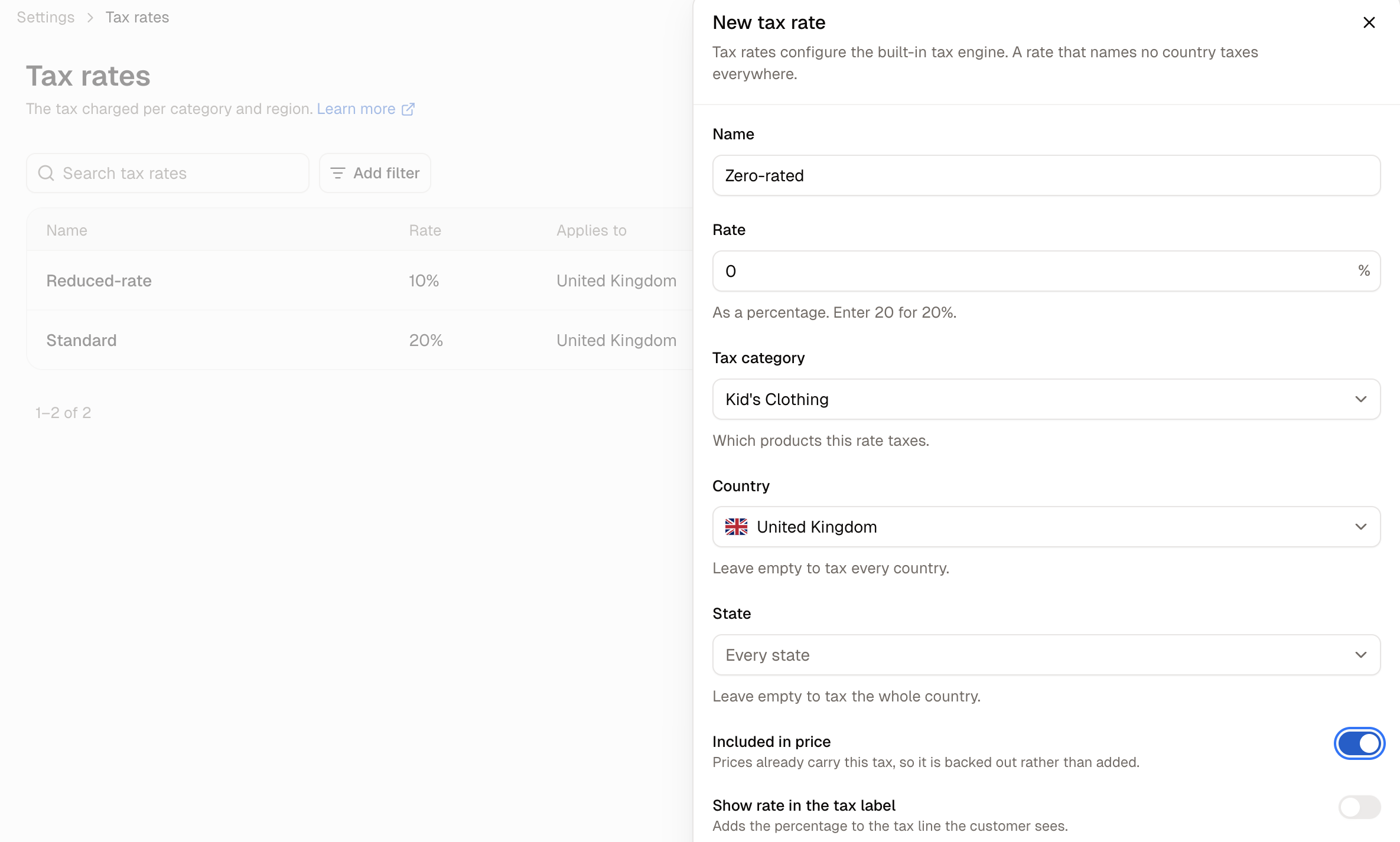Click the Search tax rates field
Viewport: 1400px width, 842px height.
(x=168, y=173)
